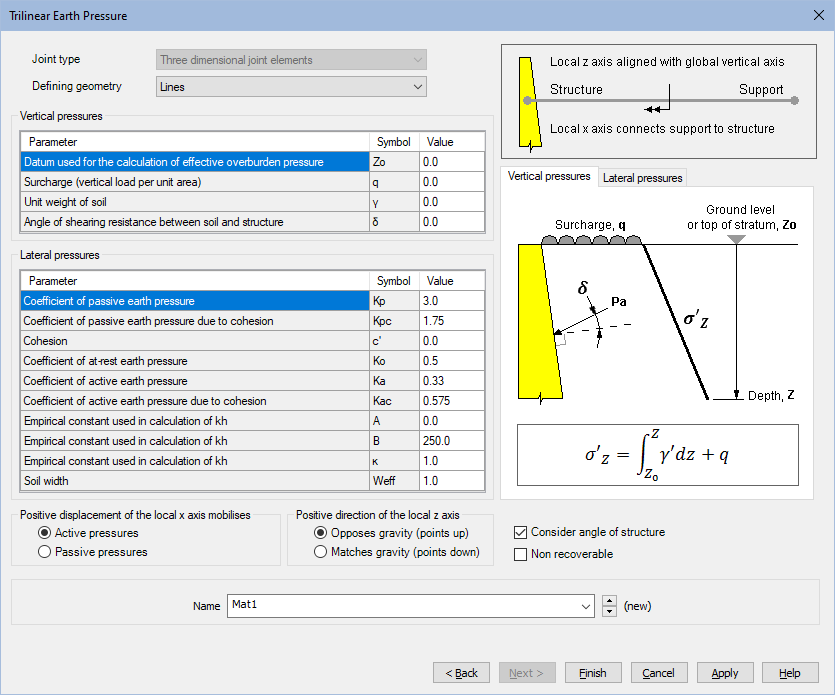Open the Joint type dropdown

[x=291, y=60]
